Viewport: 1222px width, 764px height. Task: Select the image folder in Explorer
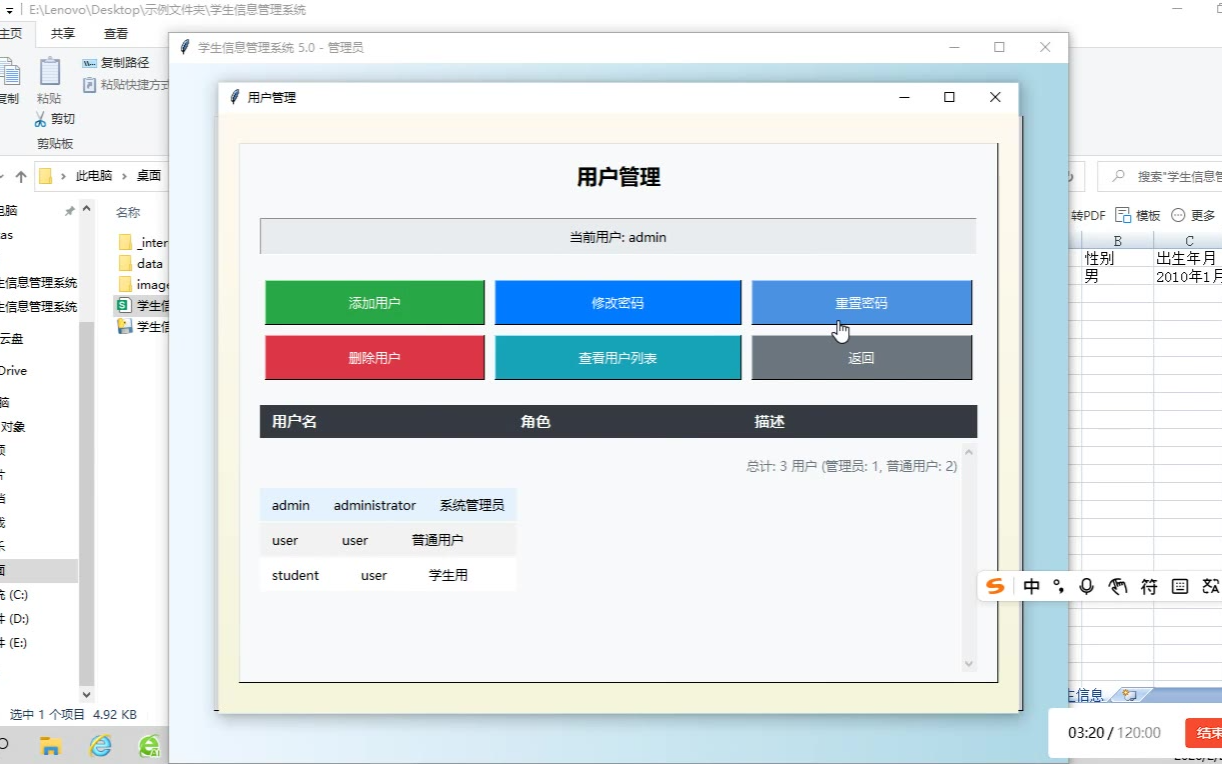[x=143, y=285]
